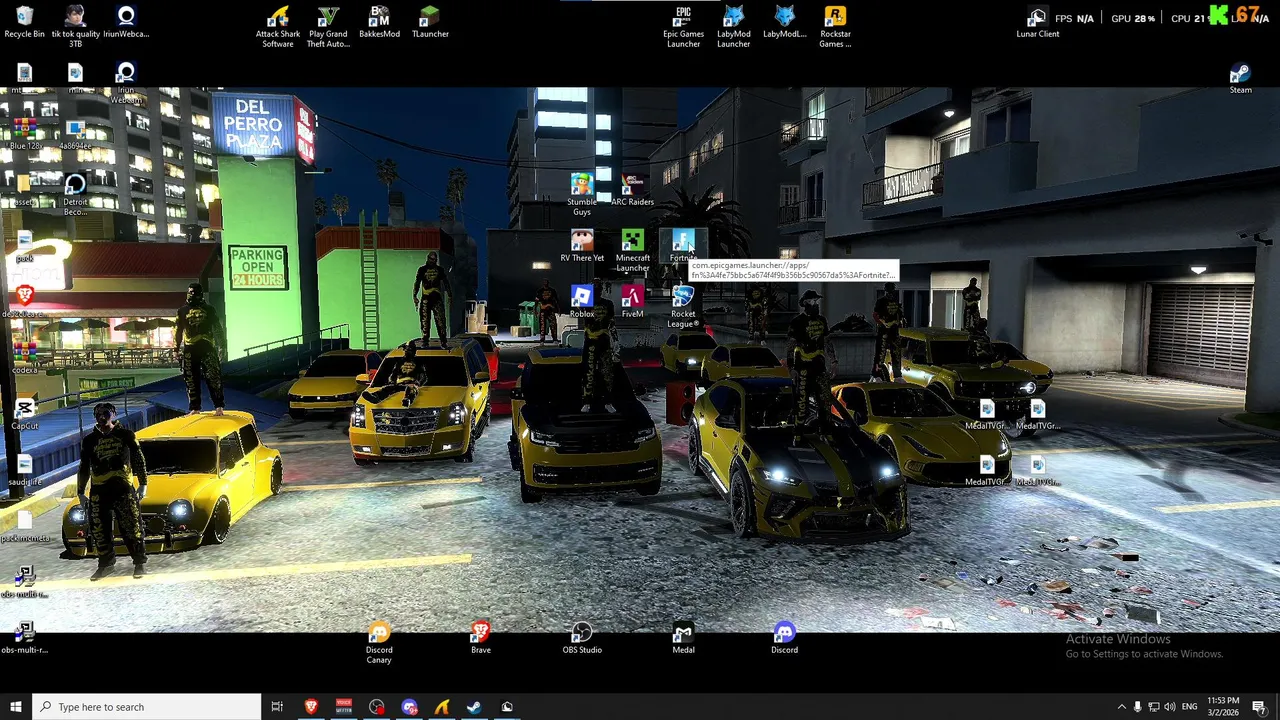Image resolution: width=1280 pixels, height=720 pixels.
Task: Open the TLauncher desktop shortcut
Action: [x=430, y=22]
